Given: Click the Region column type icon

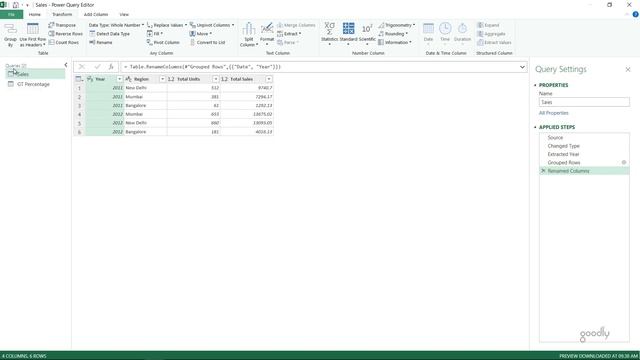Looking at the screenshot, I should click(x=129, y=79).
